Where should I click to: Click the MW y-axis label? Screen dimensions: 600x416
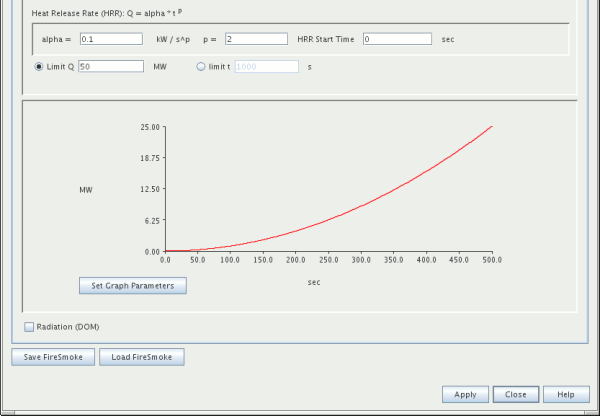87,189
